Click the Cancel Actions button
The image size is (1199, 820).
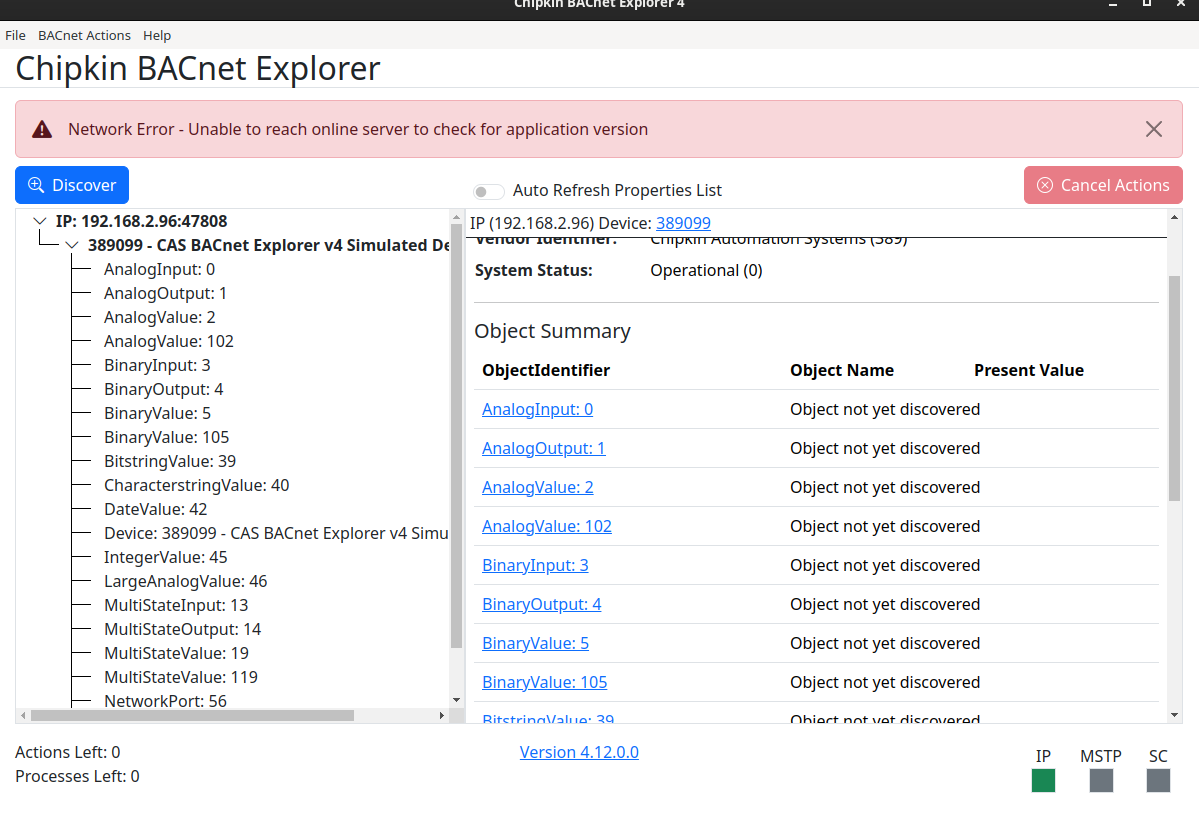tap(1103, 185)
